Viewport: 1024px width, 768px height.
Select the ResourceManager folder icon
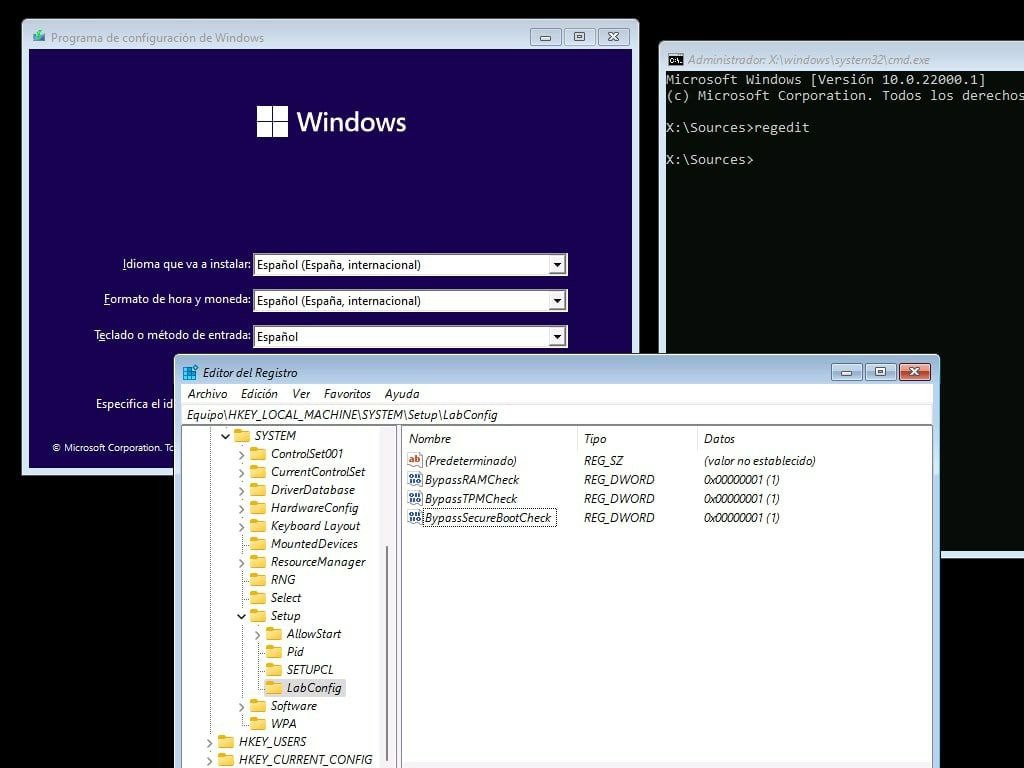(259, 561)
